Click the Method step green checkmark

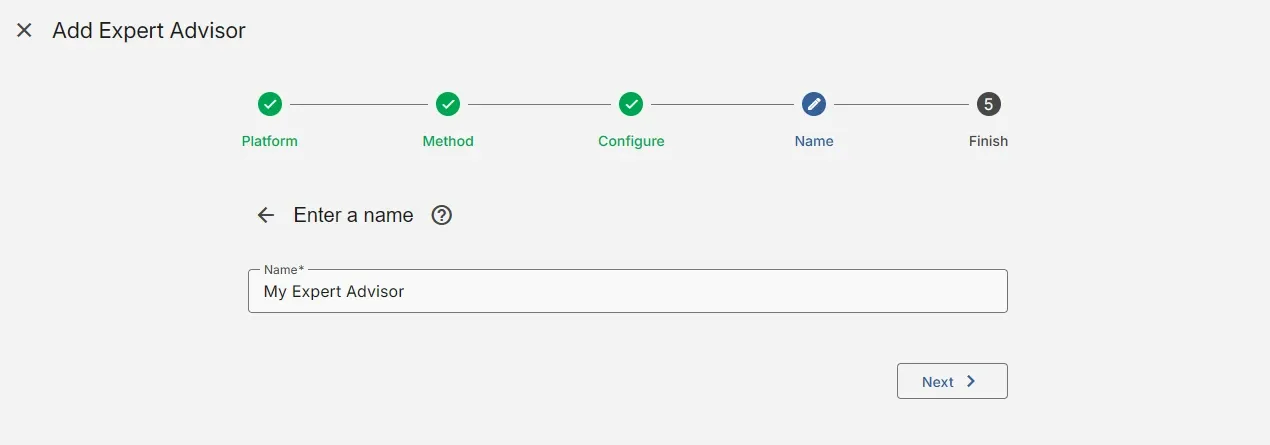(448, 104)
